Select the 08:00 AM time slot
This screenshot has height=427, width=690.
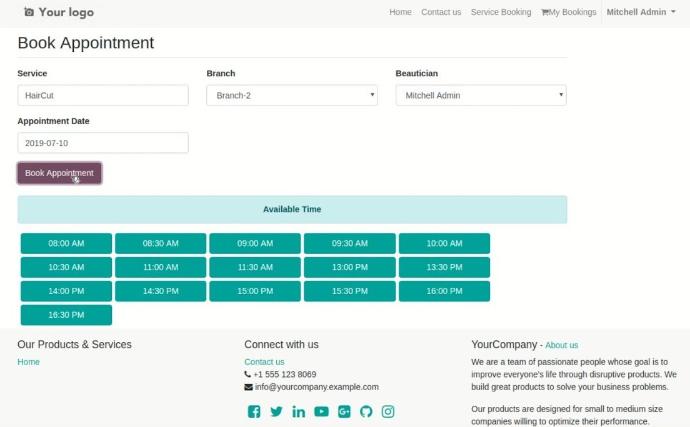point(66,243)
